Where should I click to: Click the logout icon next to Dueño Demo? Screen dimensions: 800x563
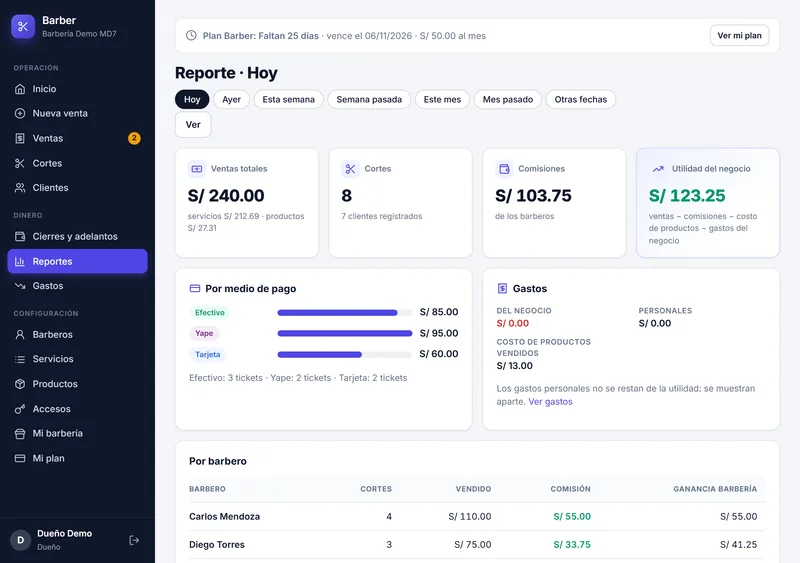click(134, 540)
